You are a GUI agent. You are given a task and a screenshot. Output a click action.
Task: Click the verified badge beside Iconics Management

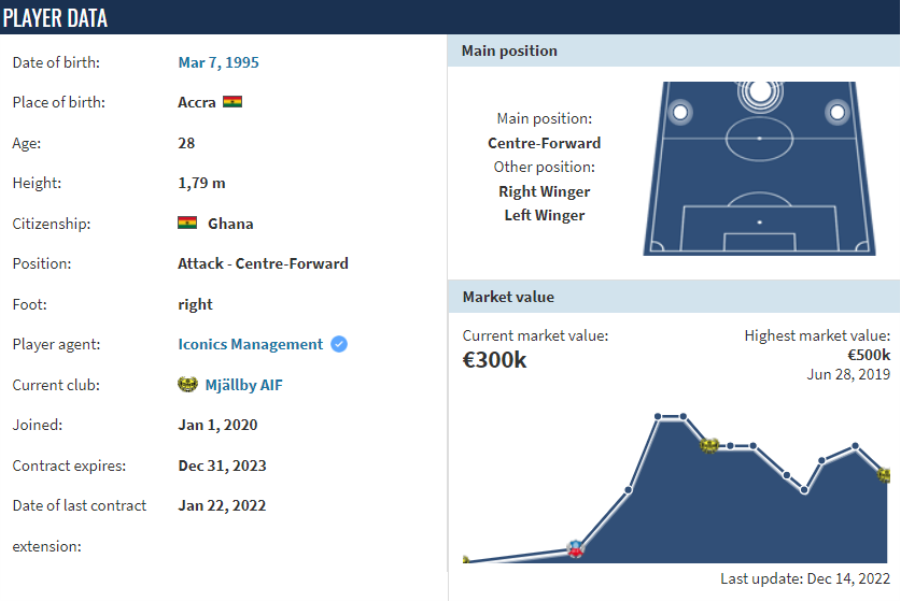tap(339, 344)
